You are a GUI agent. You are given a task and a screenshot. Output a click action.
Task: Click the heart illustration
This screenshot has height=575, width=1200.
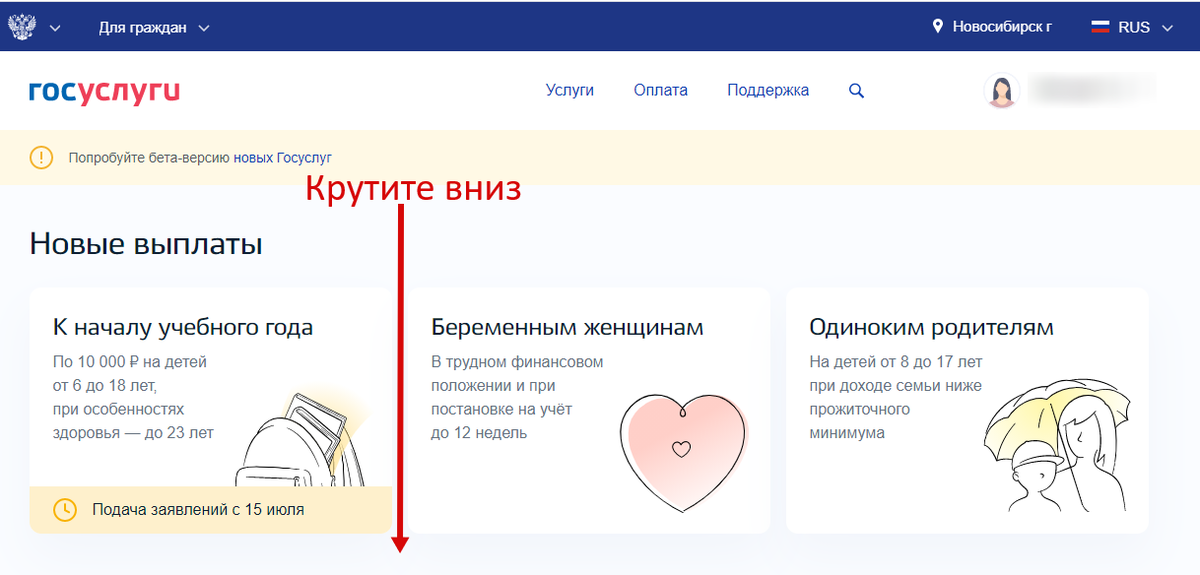(x=682, y=451)
